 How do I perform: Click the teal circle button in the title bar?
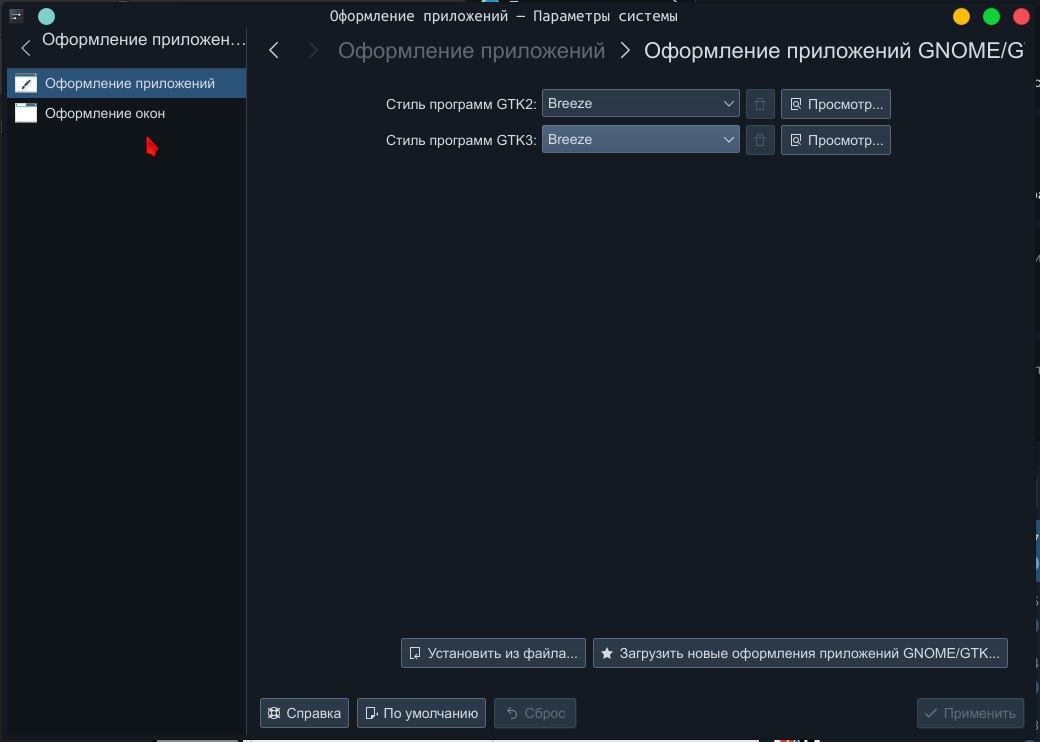coord(46,16)
